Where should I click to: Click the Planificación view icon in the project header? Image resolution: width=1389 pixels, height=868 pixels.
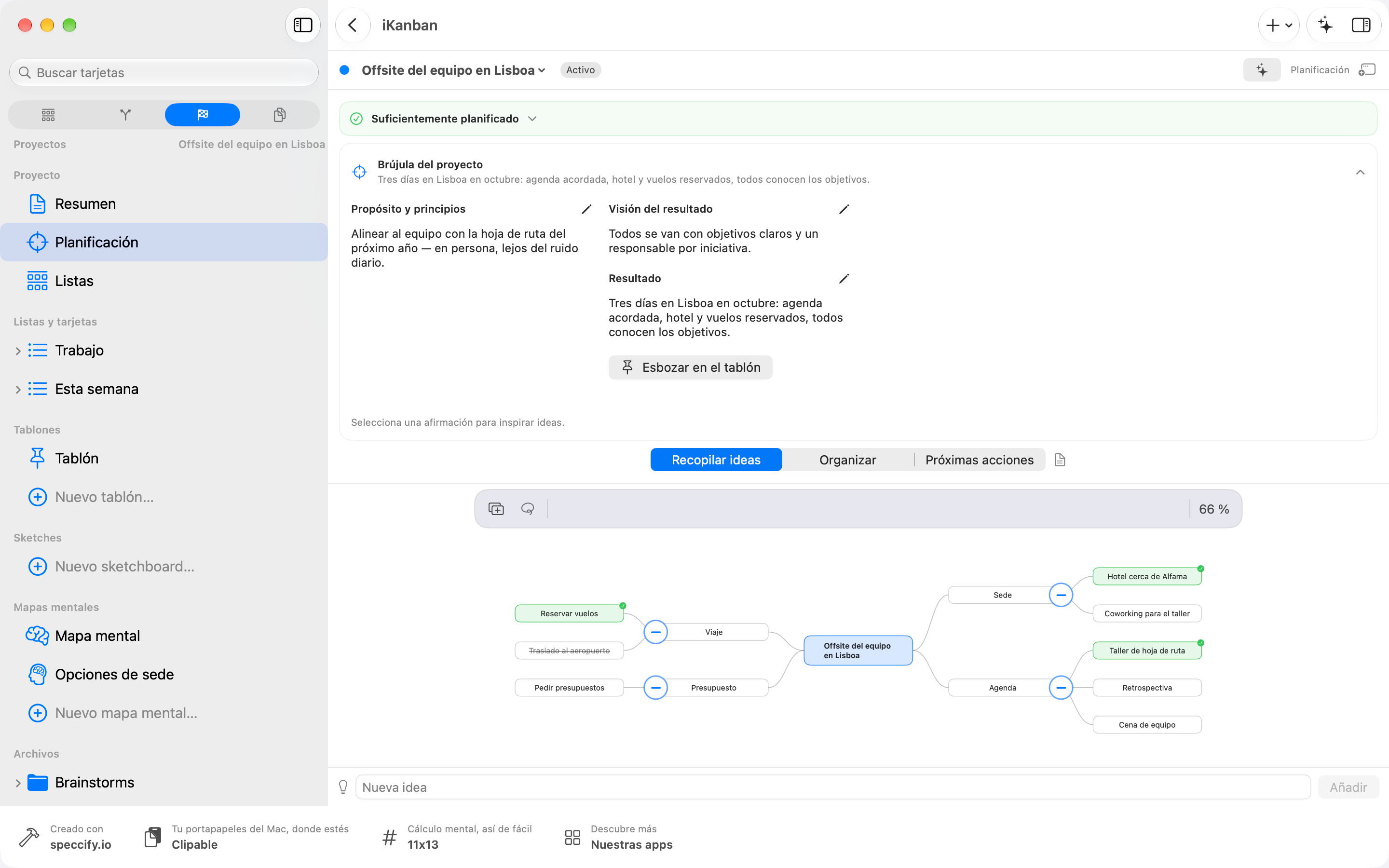pyautogui.click(x=1367, y=70)
